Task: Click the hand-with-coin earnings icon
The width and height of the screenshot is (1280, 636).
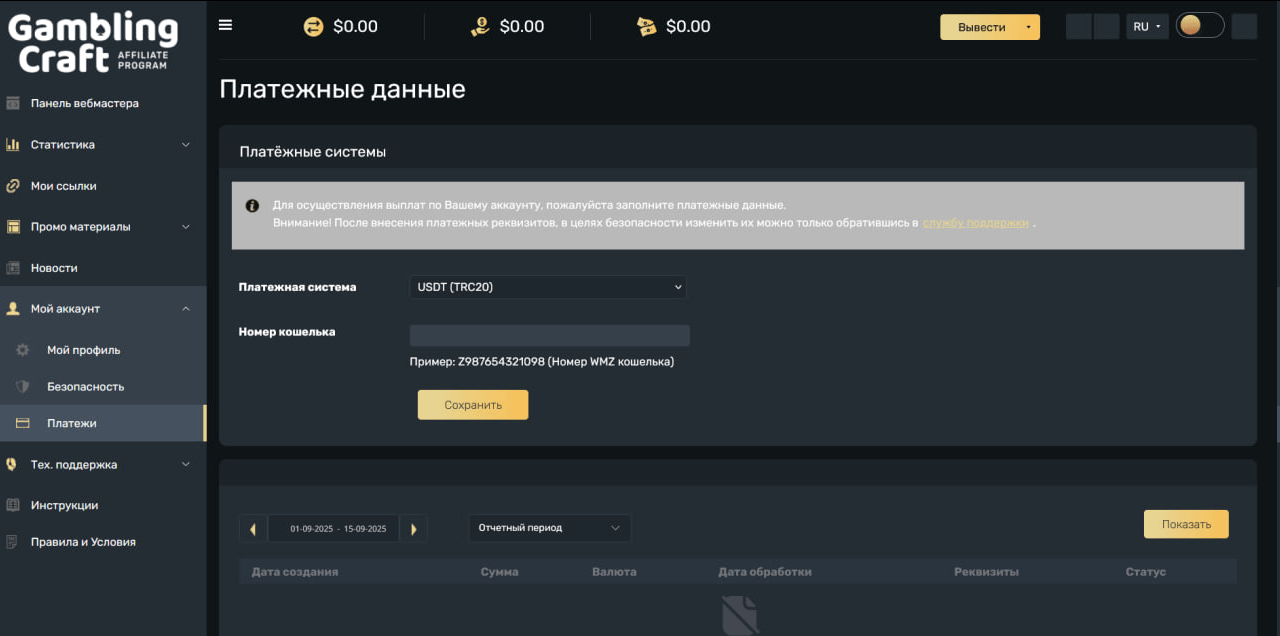Action: click(480, 27)
